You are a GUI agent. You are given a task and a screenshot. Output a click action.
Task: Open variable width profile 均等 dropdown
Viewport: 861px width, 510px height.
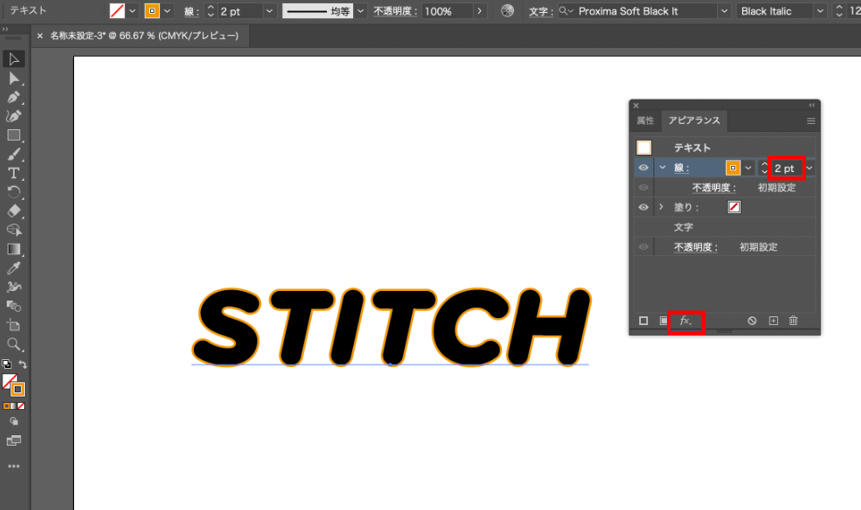361,11
